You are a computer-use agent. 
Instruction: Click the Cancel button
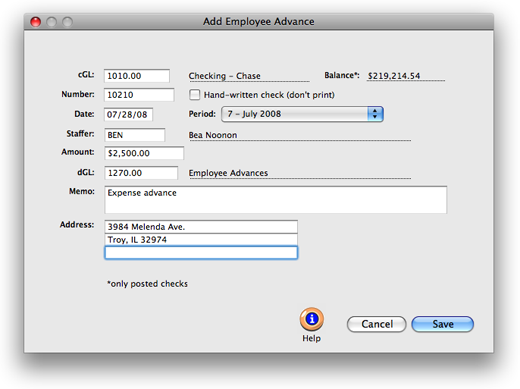click(x=377, y=324)
